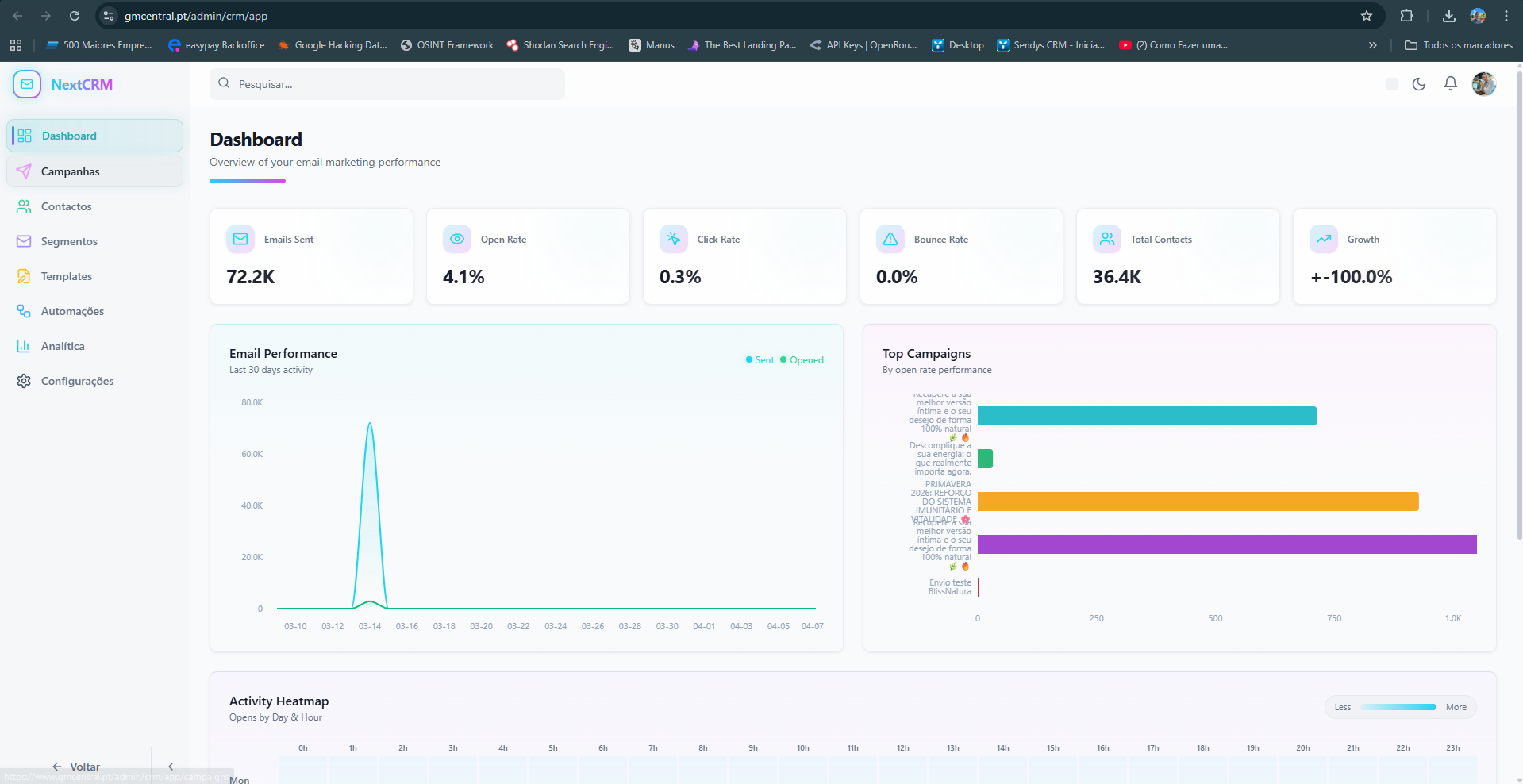Reload the page
This screenshot has width=1523, height=784.
75,16
